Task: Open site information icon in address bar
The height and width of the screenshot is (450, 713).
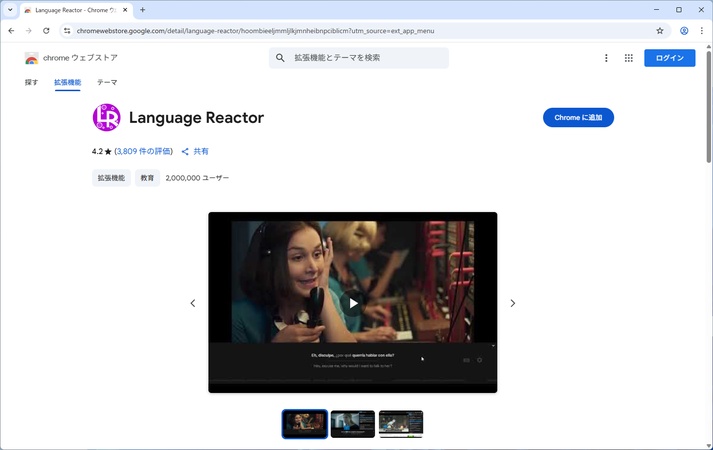Action: [67, 31]
